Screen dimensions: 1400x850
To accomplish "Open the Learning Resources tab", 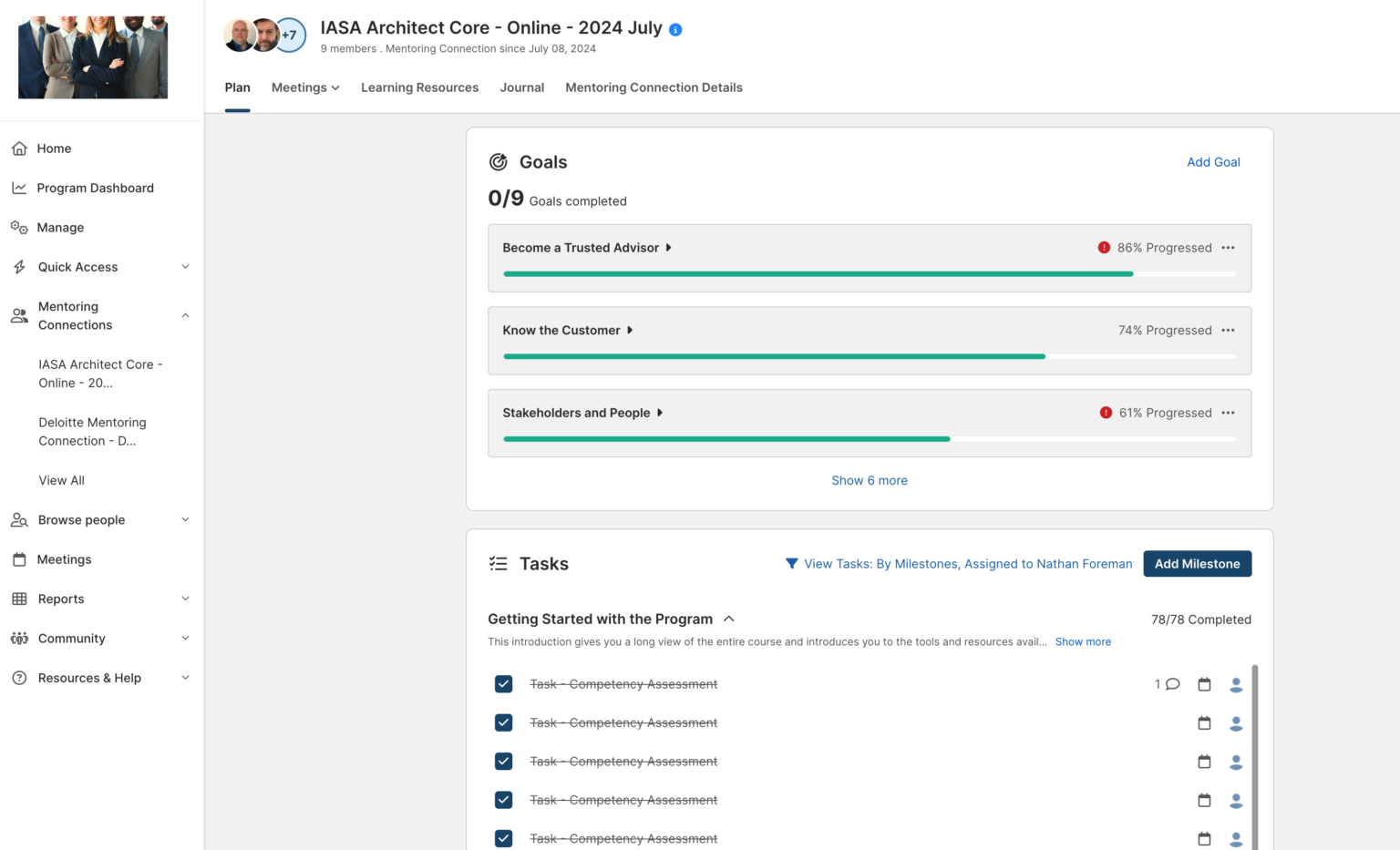I will tap(419, 87).
